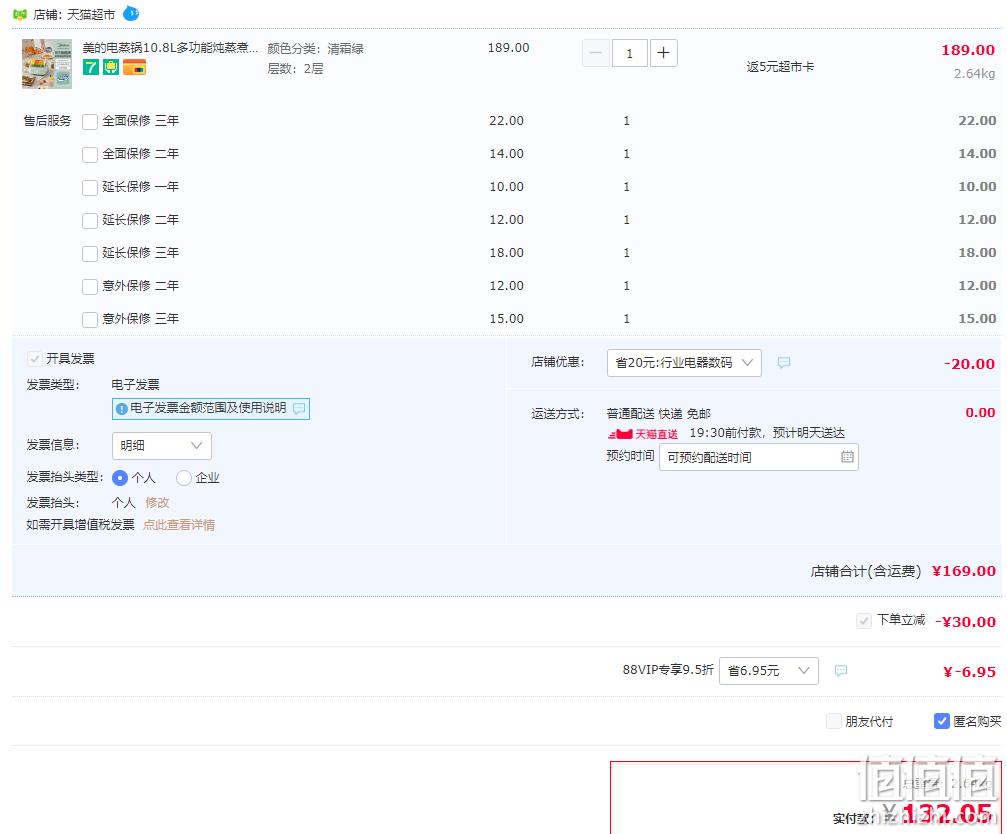Check the 延长保修 二年 warranty option
This screenshot has width=1007, height=834.
(x=90, y=221)
